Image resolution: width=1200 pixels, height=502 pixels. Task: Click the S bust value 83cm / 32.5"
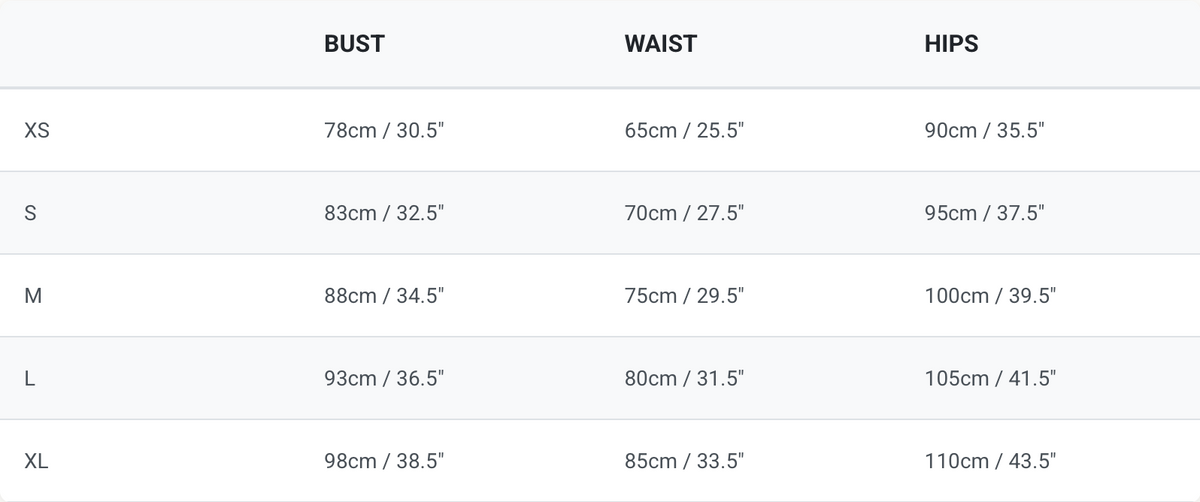point(384,213)
